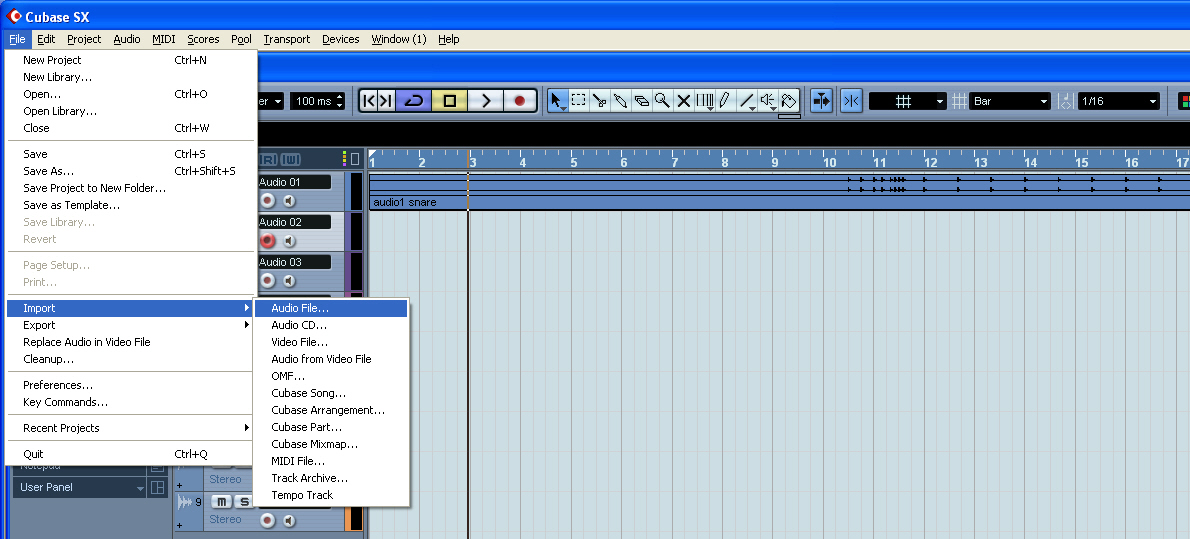1190x539 pixels.
Task: Select the Range Selection tool
Action: coord(579,101)
